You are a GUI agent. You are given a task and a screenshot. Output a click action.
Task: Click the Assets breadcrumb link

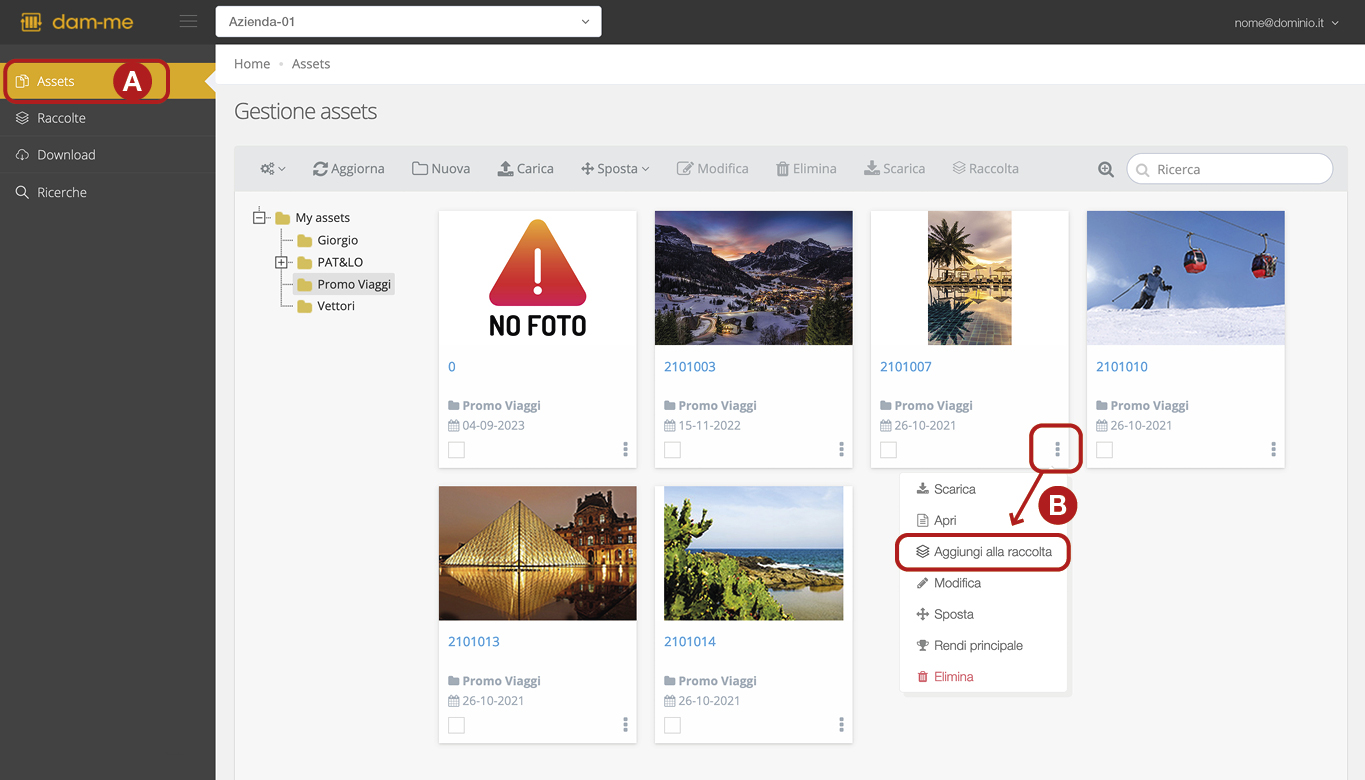pyautogui.click(x=311, y=63)
